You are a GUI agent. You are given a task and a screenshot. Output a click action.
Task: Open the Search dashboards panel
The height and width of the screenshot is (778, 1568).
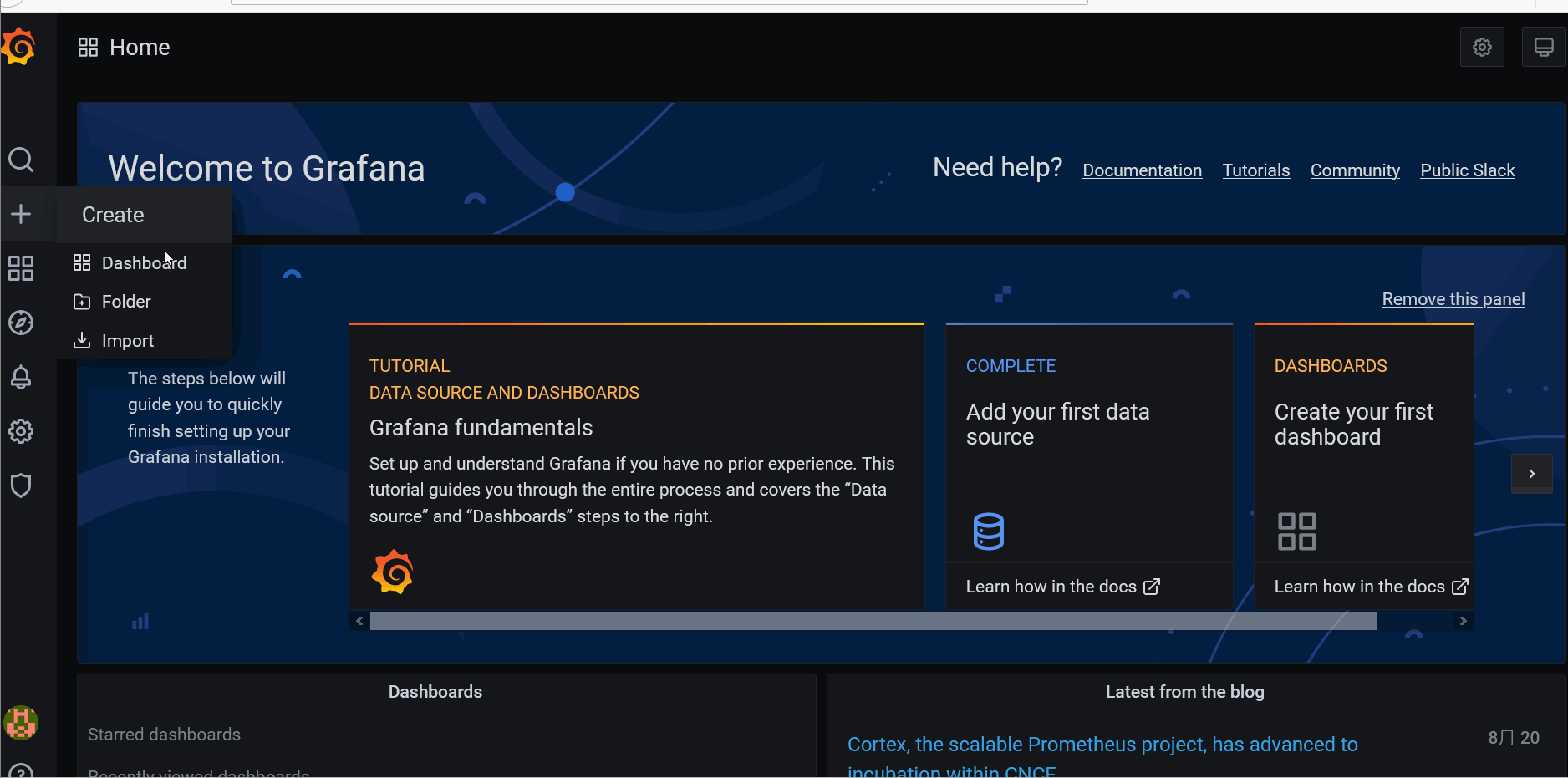21,160
